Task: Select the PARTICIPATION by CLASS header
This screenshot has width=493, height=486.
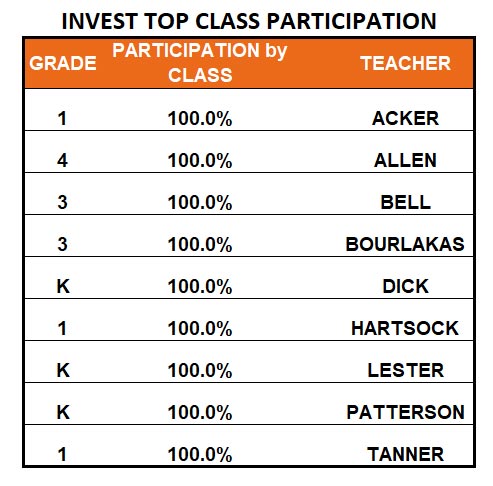Action: coord(200,63)
